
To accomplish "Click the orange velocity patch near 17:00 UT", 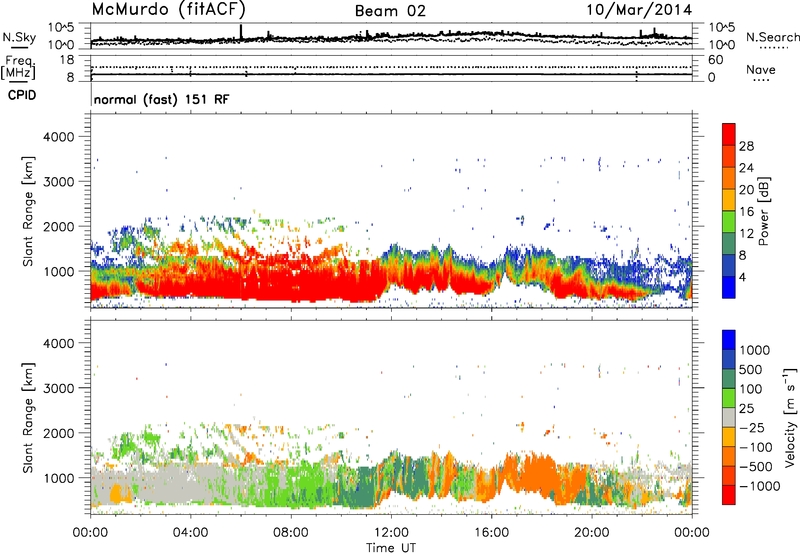I will coord(533,472).
